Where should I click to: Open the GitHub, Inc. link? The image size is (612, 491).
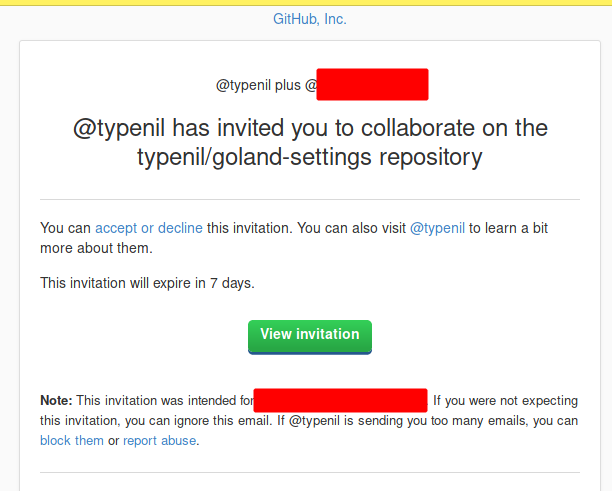point(310,19)
